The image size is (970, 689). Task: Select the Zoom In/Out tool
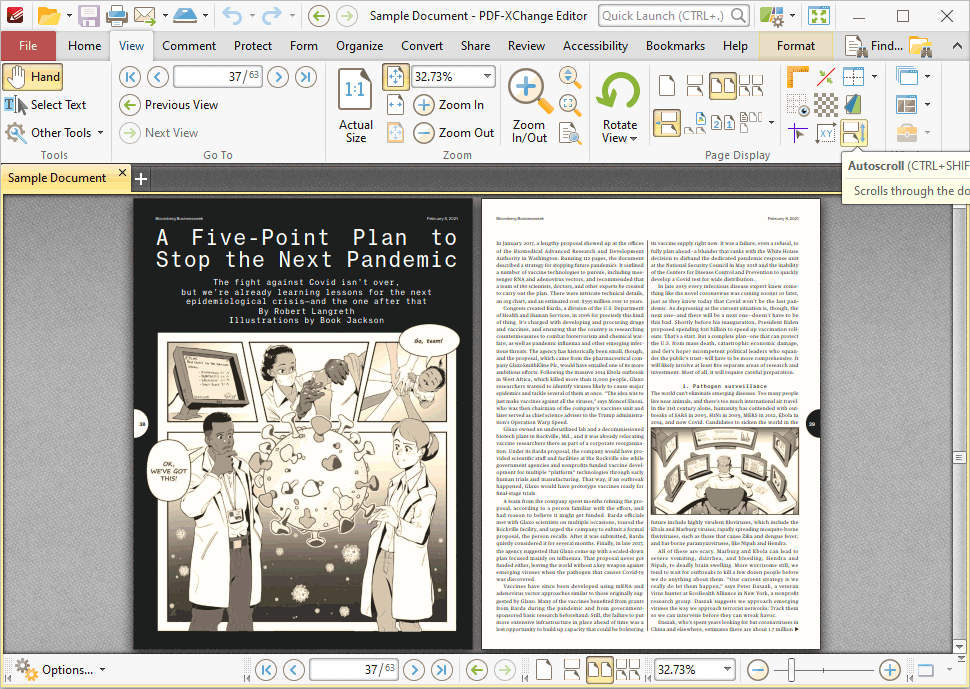coord(530,105)
